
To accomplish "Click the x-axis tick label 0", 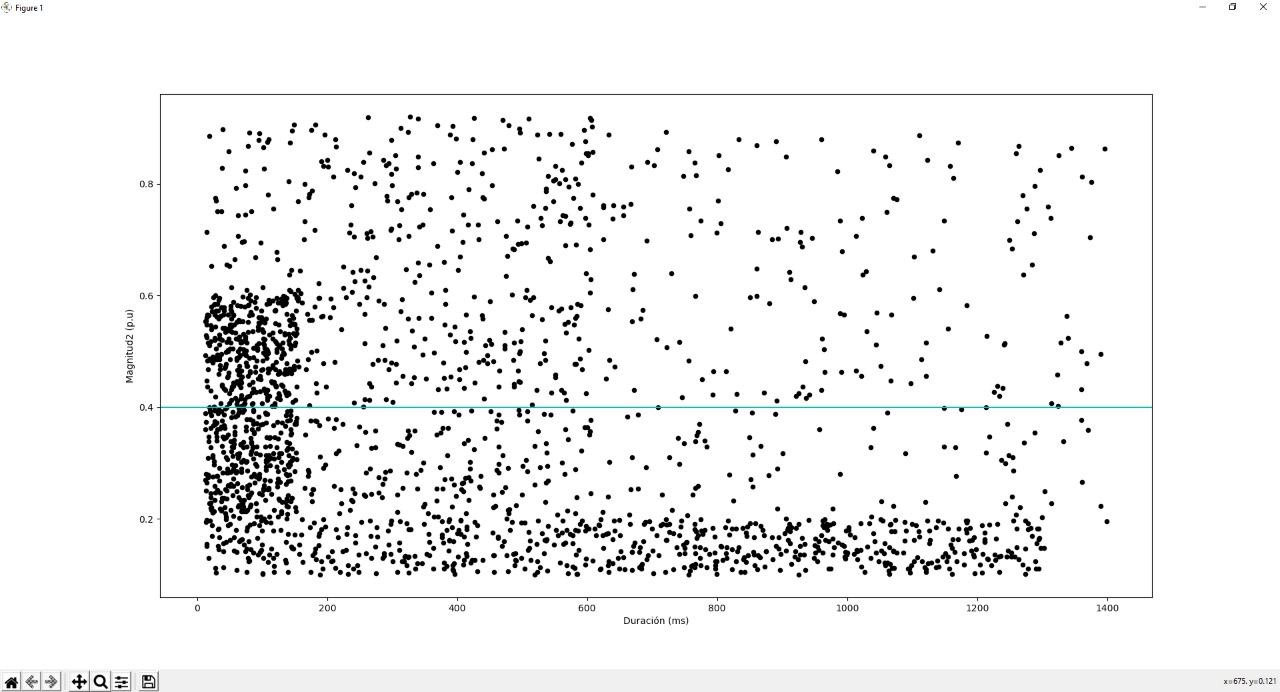I will click(x=197, y=607).
